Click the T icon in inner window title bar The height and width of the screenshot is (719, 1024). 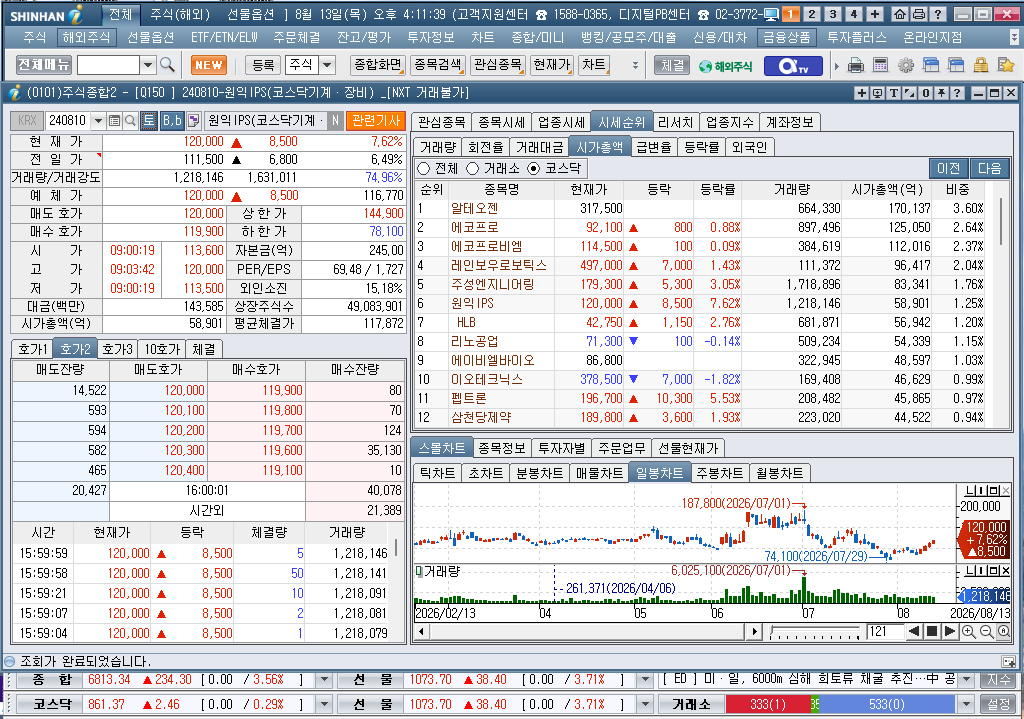click(893, 93)
